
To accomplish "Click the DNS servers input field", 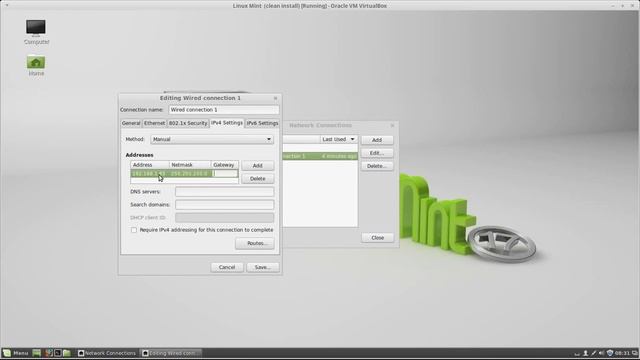I will pyautogui.click(x=224, y=192).
